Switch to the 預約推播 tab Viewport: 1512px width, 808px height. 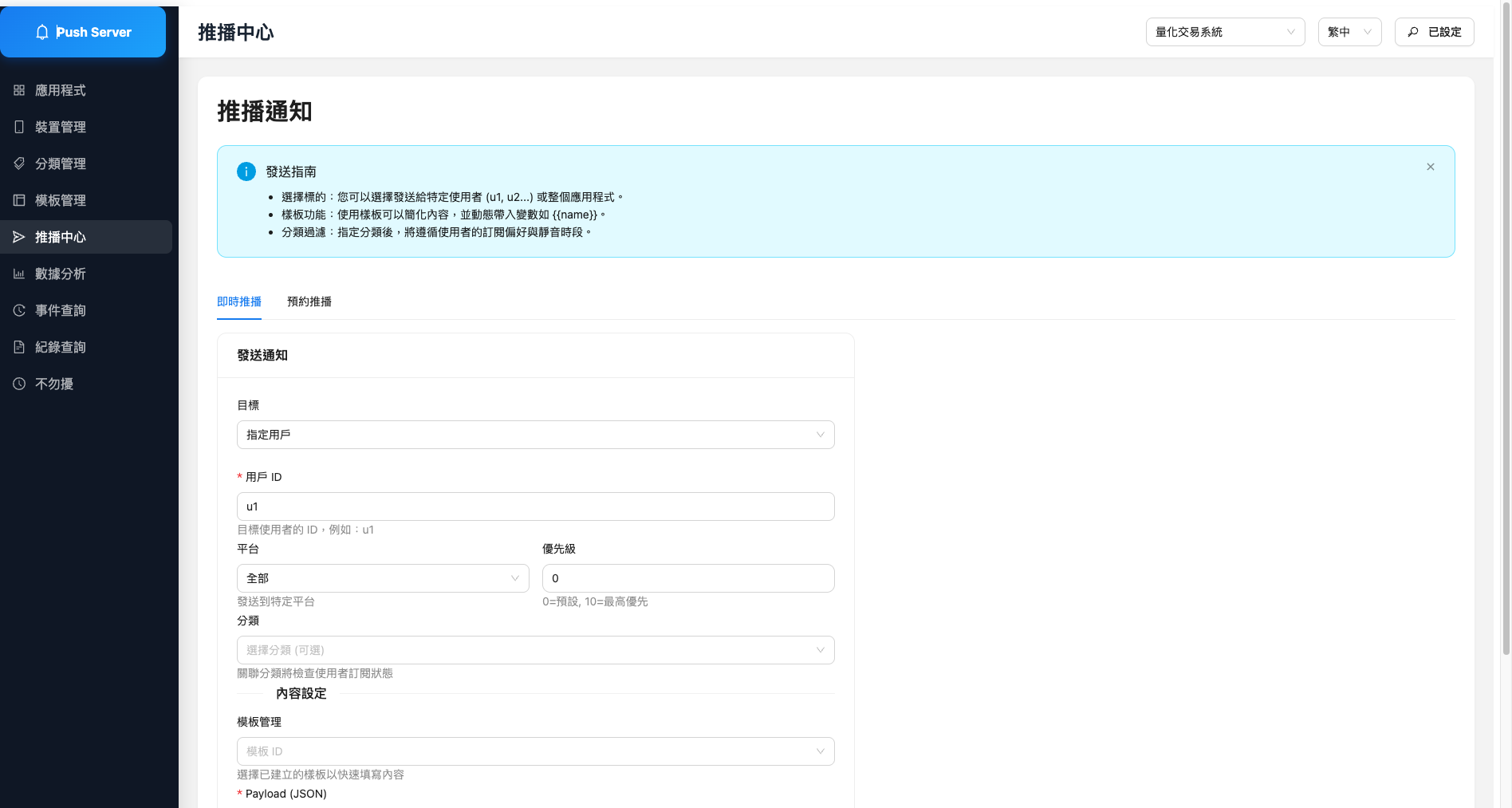click(309, 302)
